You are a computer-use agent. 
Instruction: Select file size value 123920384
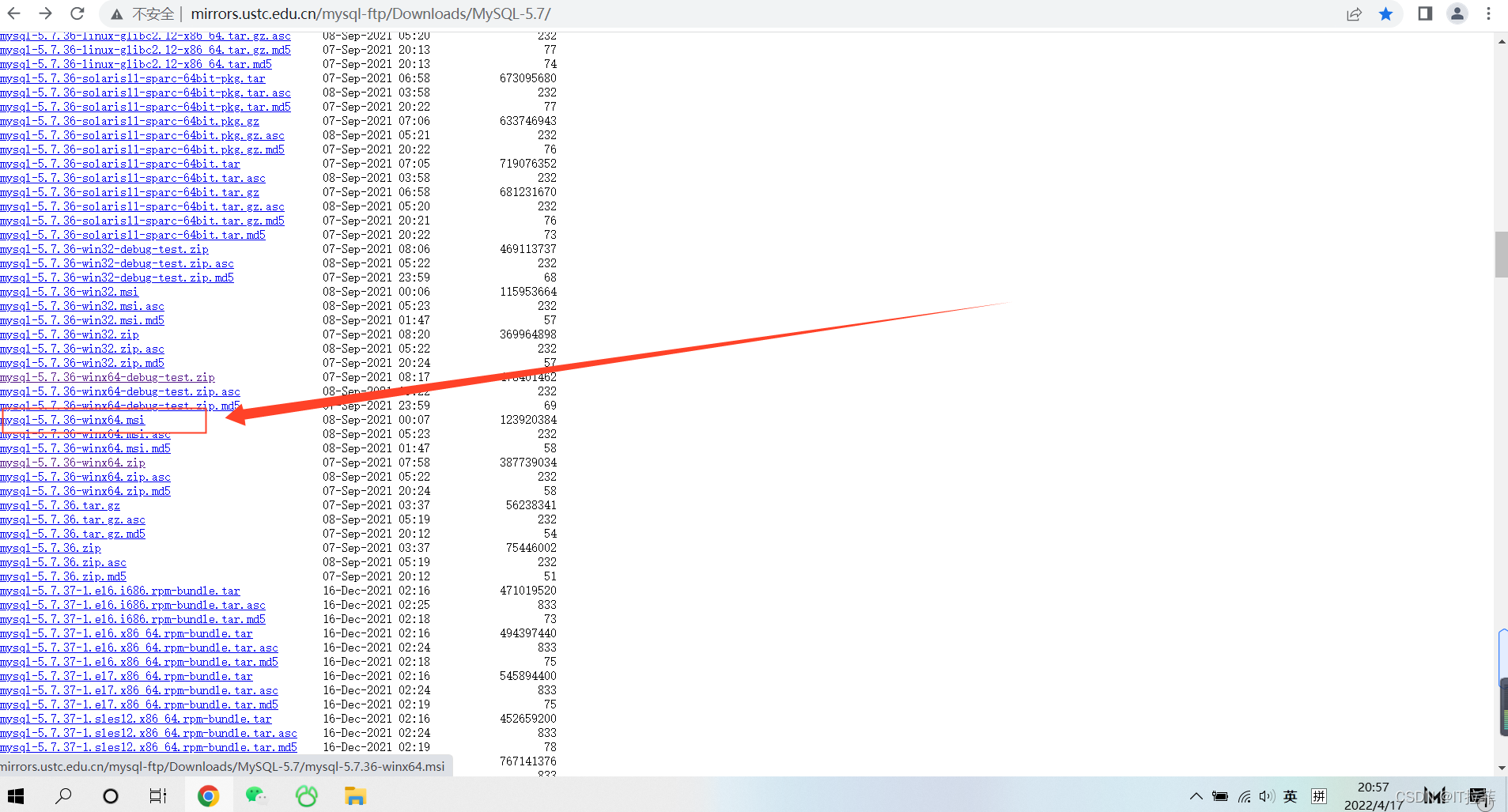[x=528, y=420]
